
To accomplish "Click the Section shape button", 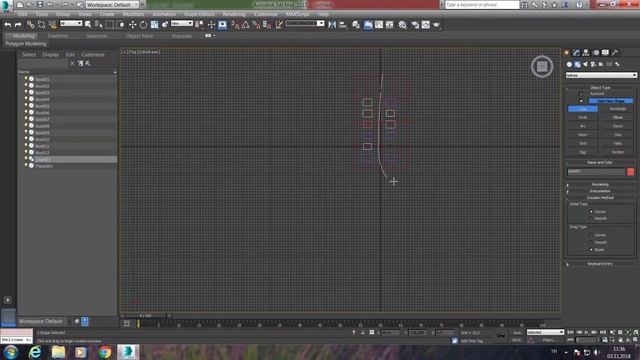I will pyautogui.click(x=618, y=152).
